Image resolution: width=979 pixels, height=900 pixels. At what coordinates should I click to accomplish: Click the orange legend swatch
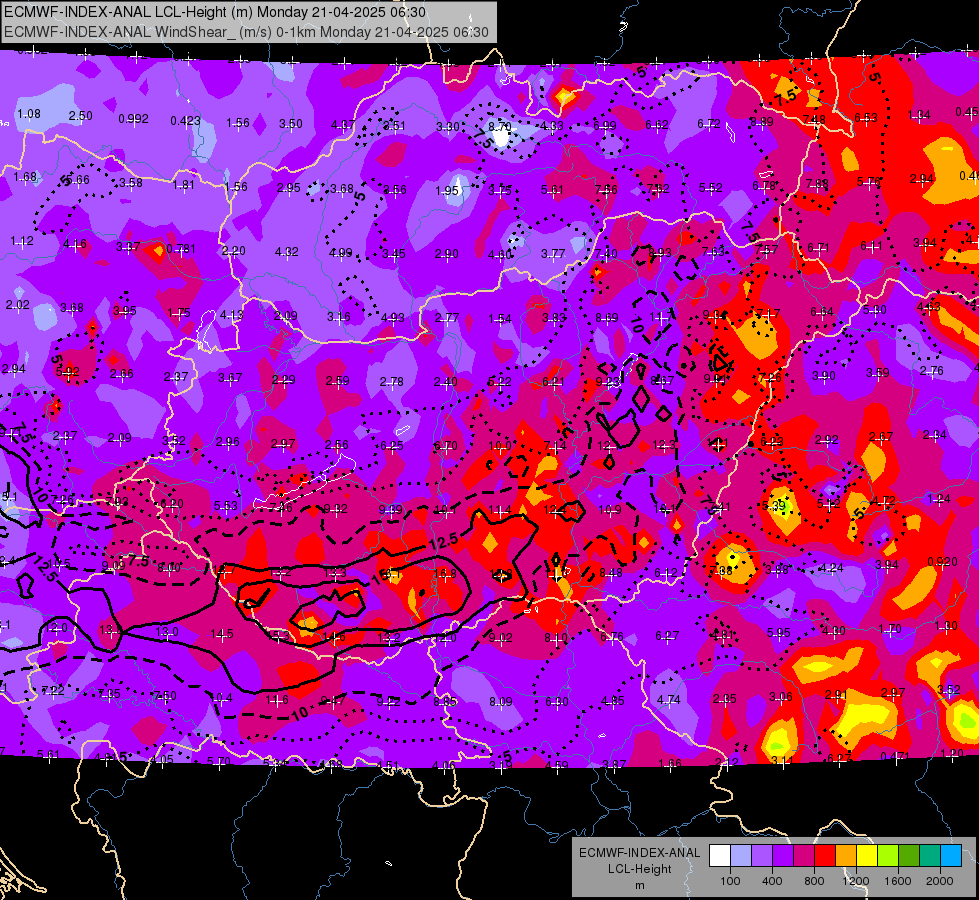[846, 856]
